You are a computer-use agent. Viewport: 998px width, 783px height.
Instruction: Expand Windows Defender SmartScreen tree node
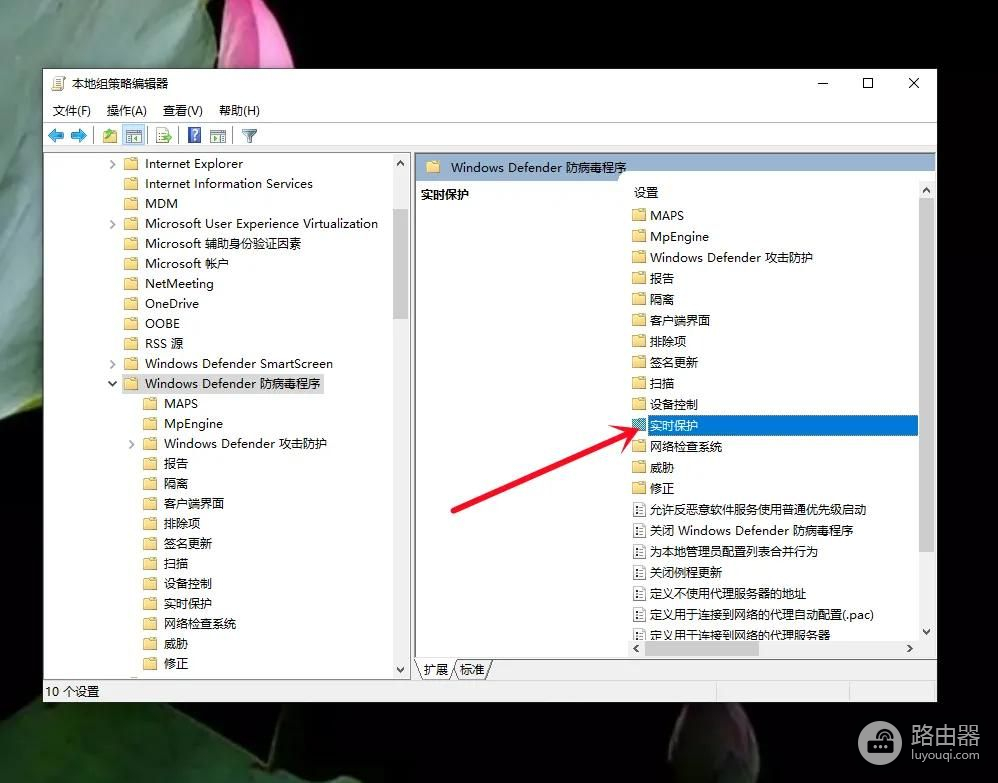(112, 364)
